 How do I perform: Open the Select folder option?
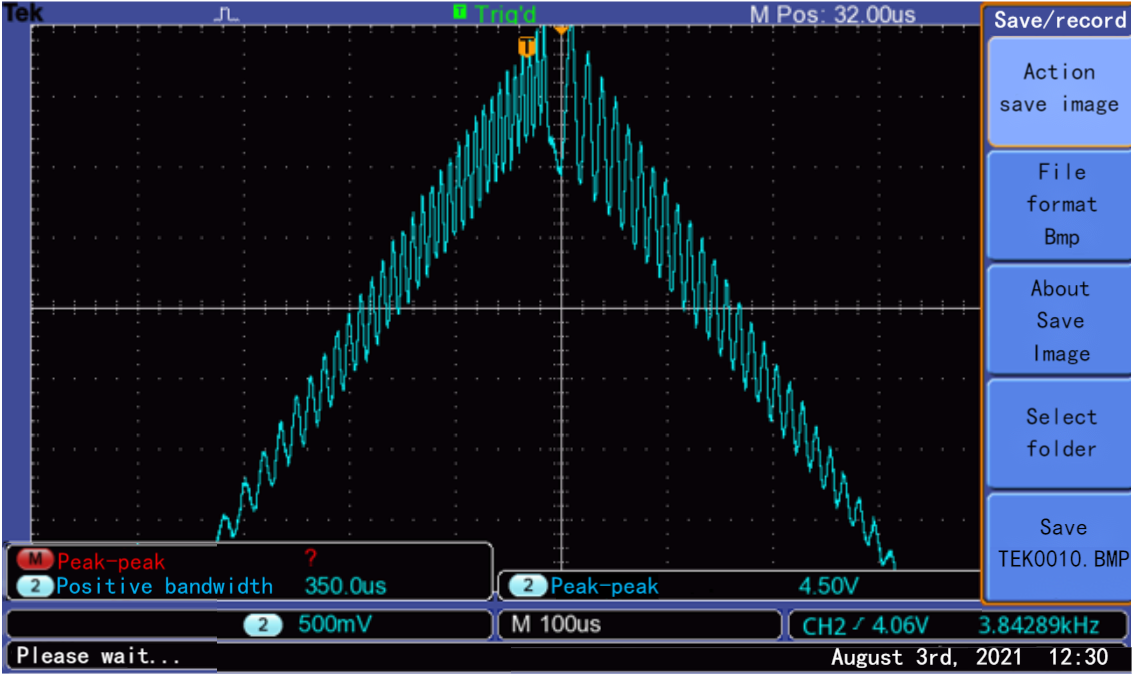coord(1060,433)
